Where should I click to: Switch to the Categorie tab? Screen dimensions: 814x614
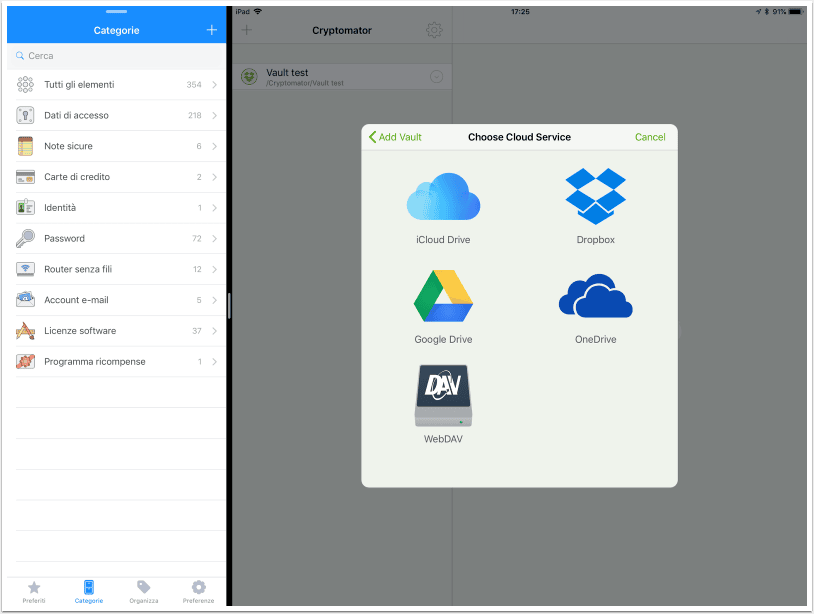(x=89, y=592)
